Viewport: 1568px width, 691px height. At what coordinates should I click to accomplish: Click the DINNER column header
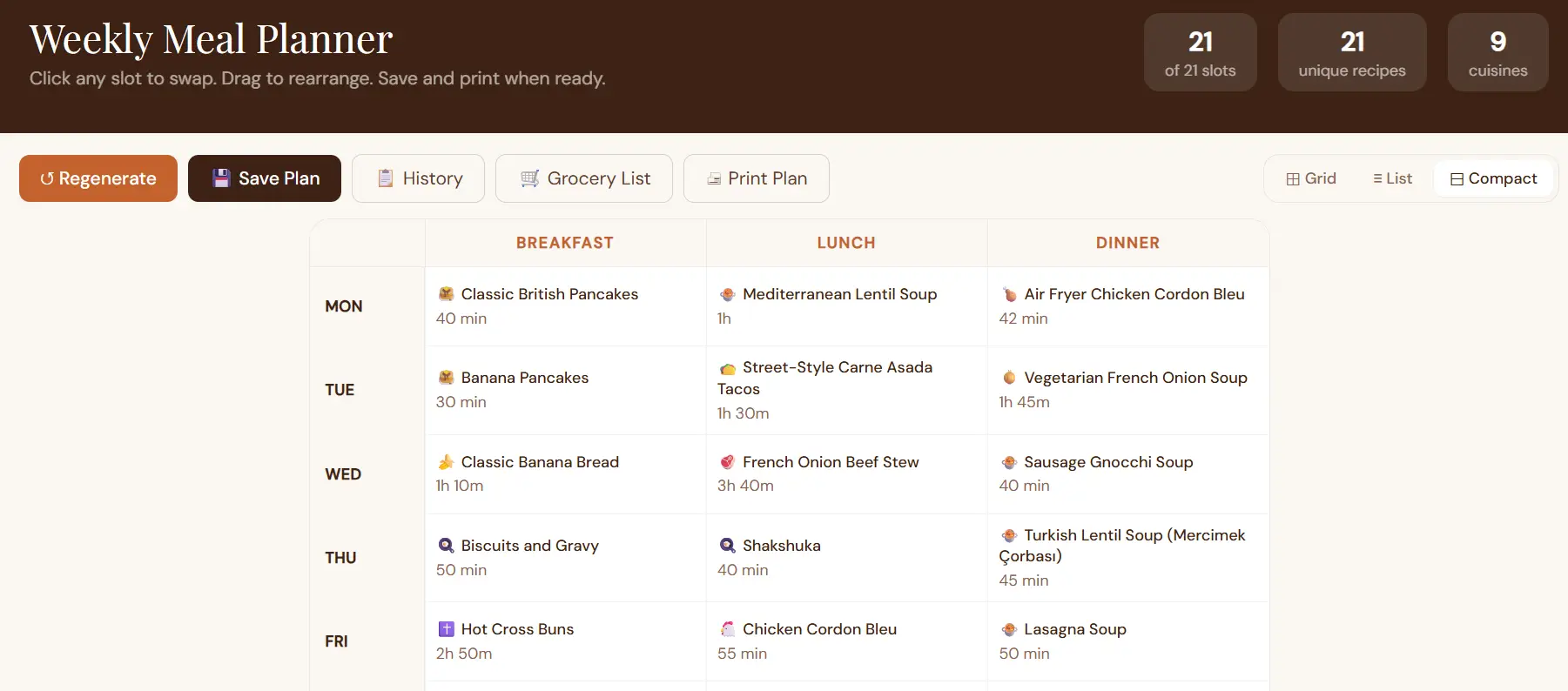(1128, 243)
